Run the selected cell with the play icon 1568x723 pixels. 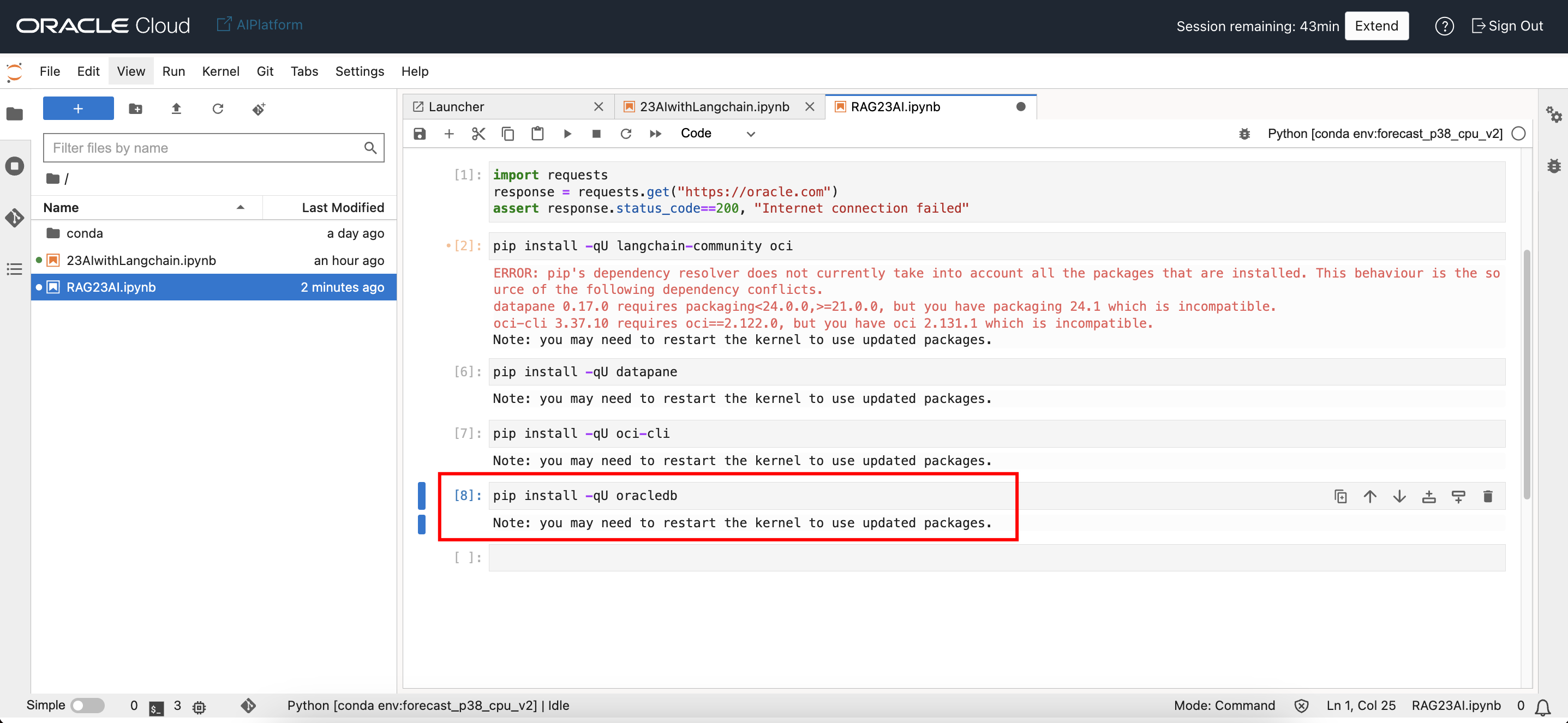pyautogui.click(x=567, y=134)
